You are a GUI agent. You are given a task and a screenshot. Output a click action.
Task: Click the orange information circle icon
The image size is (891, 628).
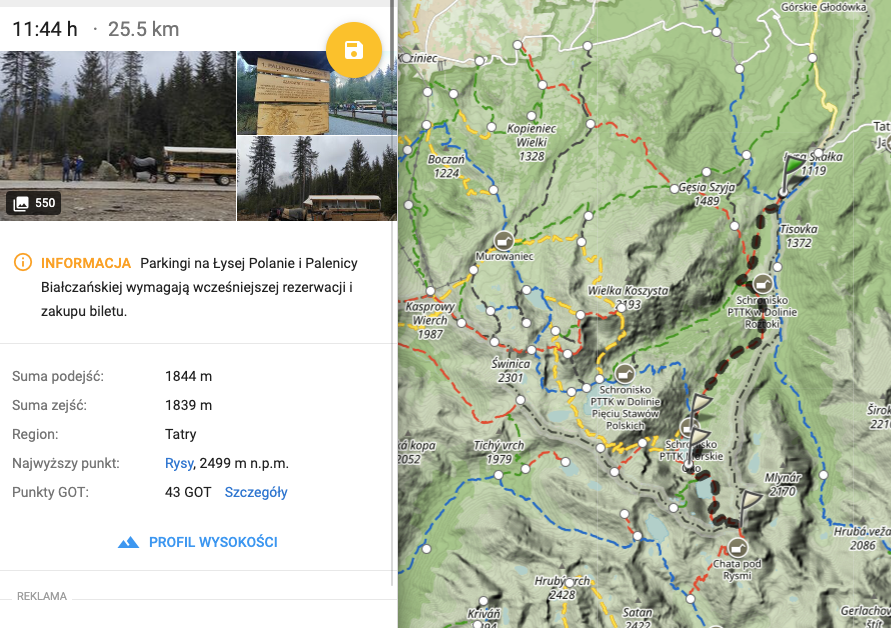(23, 263)
